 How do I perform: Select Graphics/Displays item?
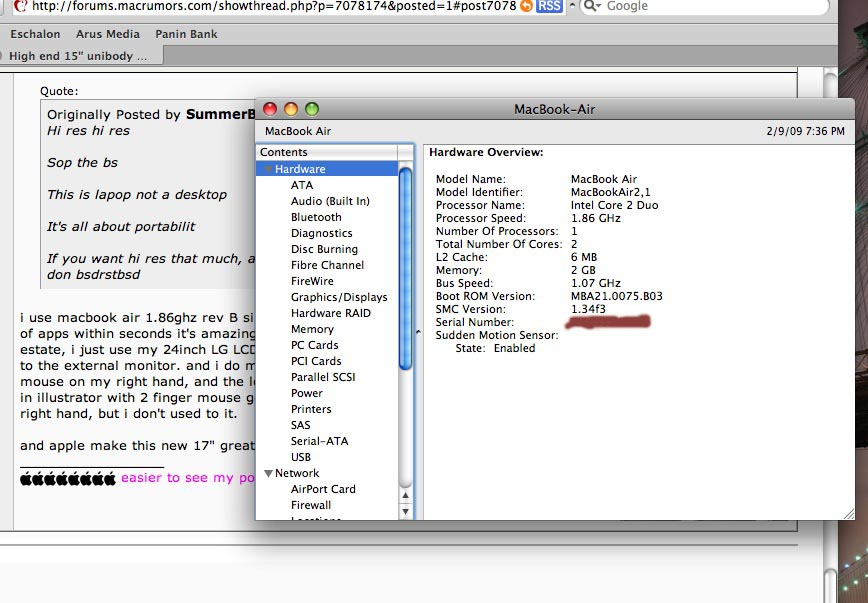tap(339, 297)
